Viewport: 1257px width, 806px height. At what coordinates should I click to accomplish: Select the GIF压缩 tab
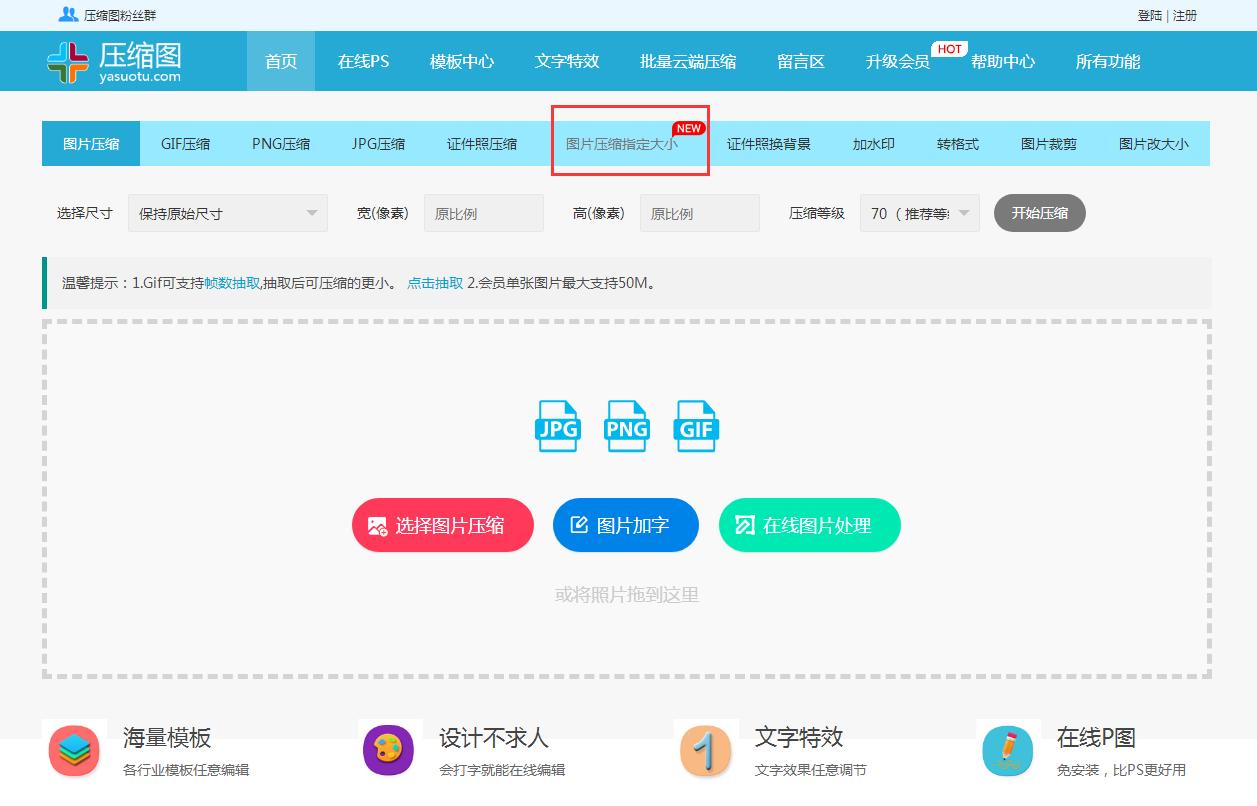point(184,143)
